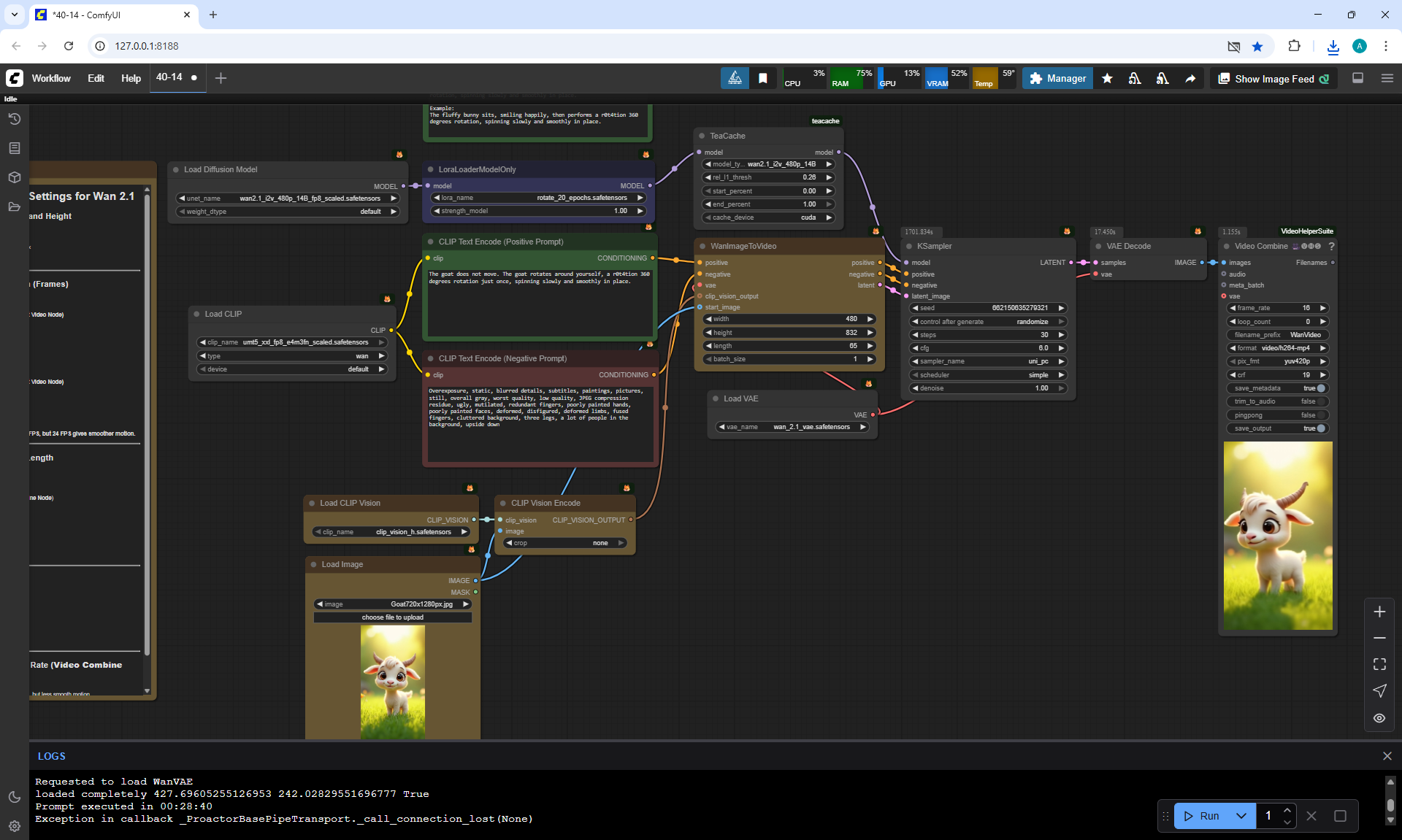Click choose file to upload button

coord(392,617)
